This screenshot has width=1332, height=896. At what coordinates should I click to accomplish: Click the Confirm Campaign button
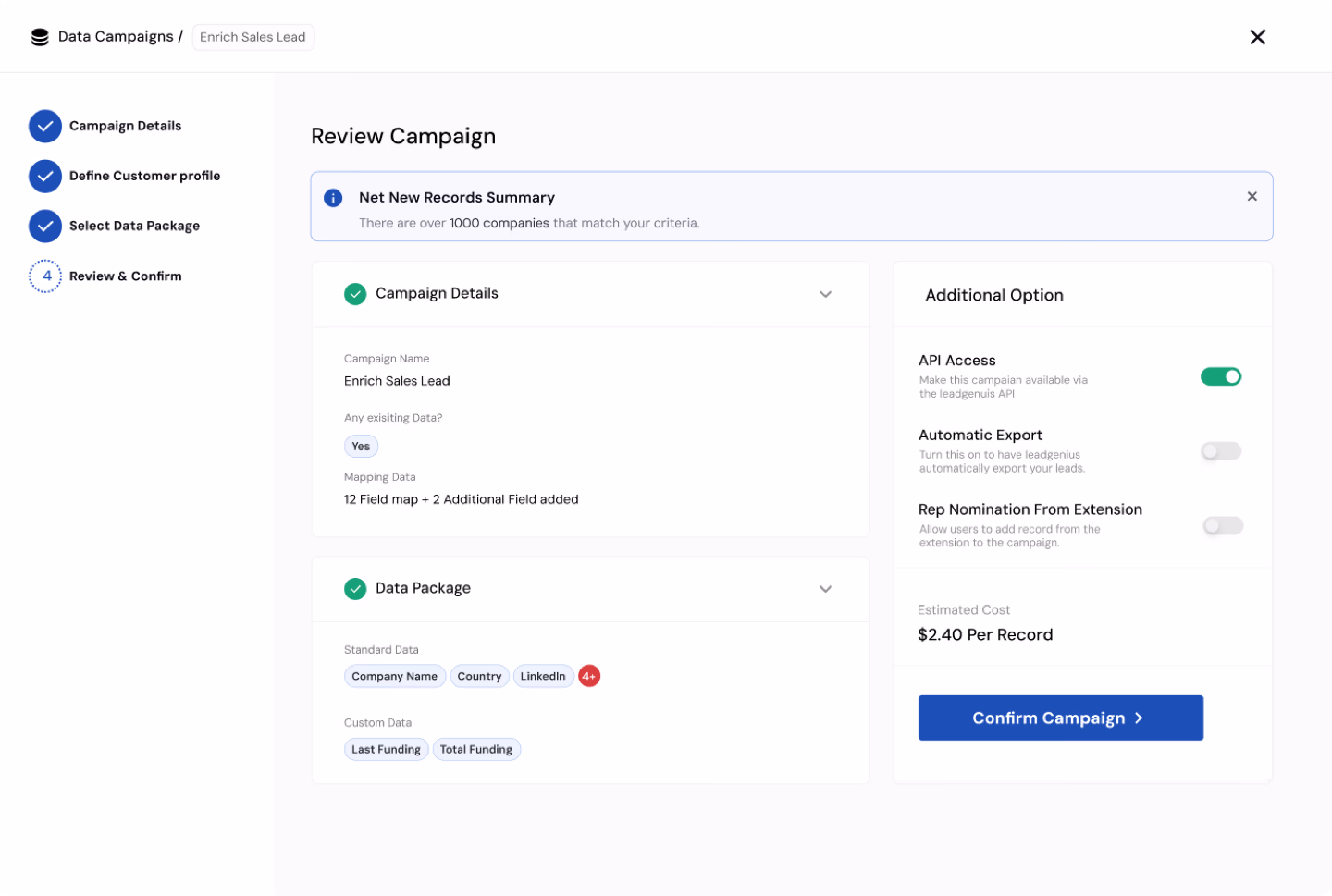tap(1060, 718)
